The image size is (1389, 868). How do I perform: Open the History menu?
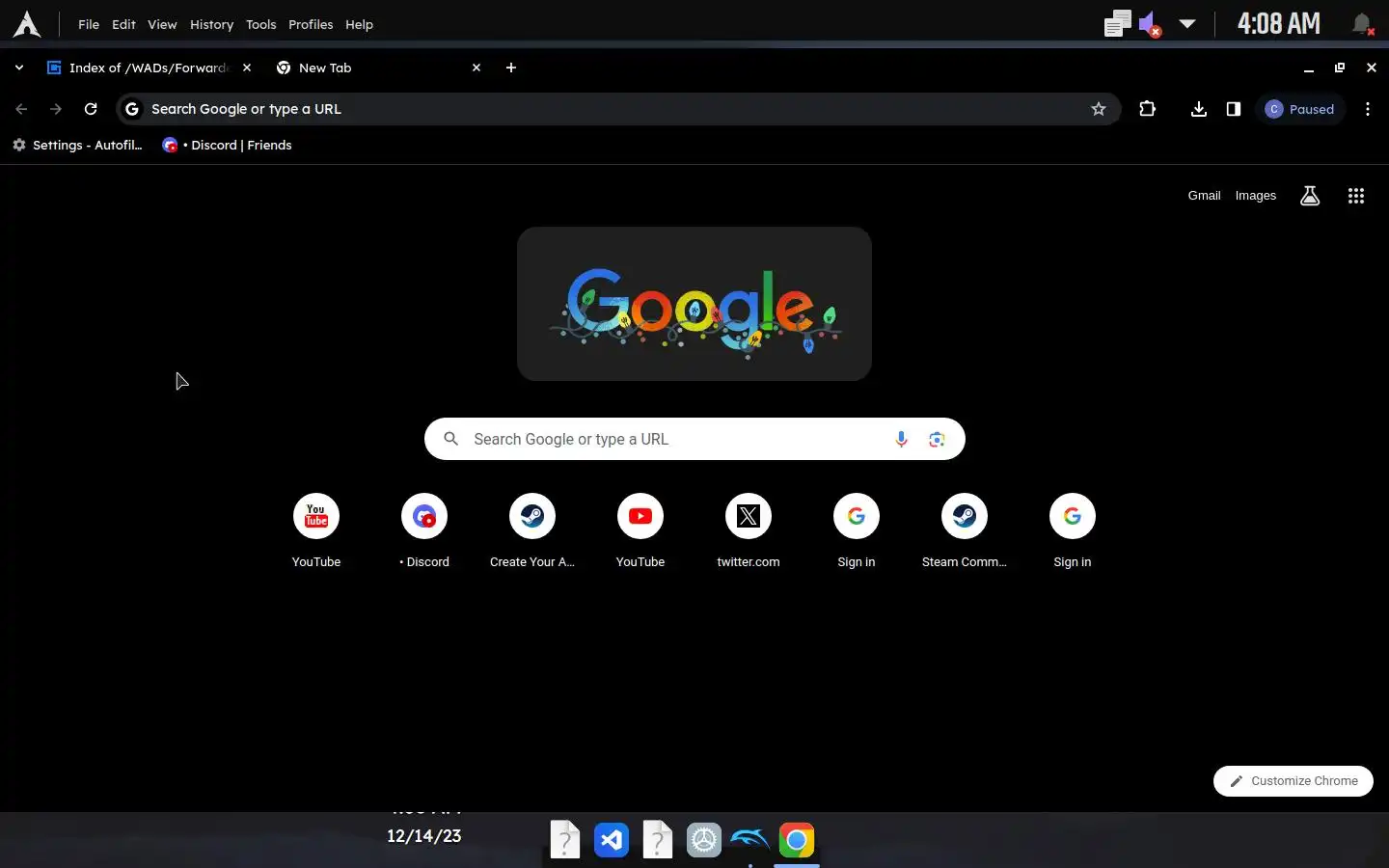click(x=211, y=24)
